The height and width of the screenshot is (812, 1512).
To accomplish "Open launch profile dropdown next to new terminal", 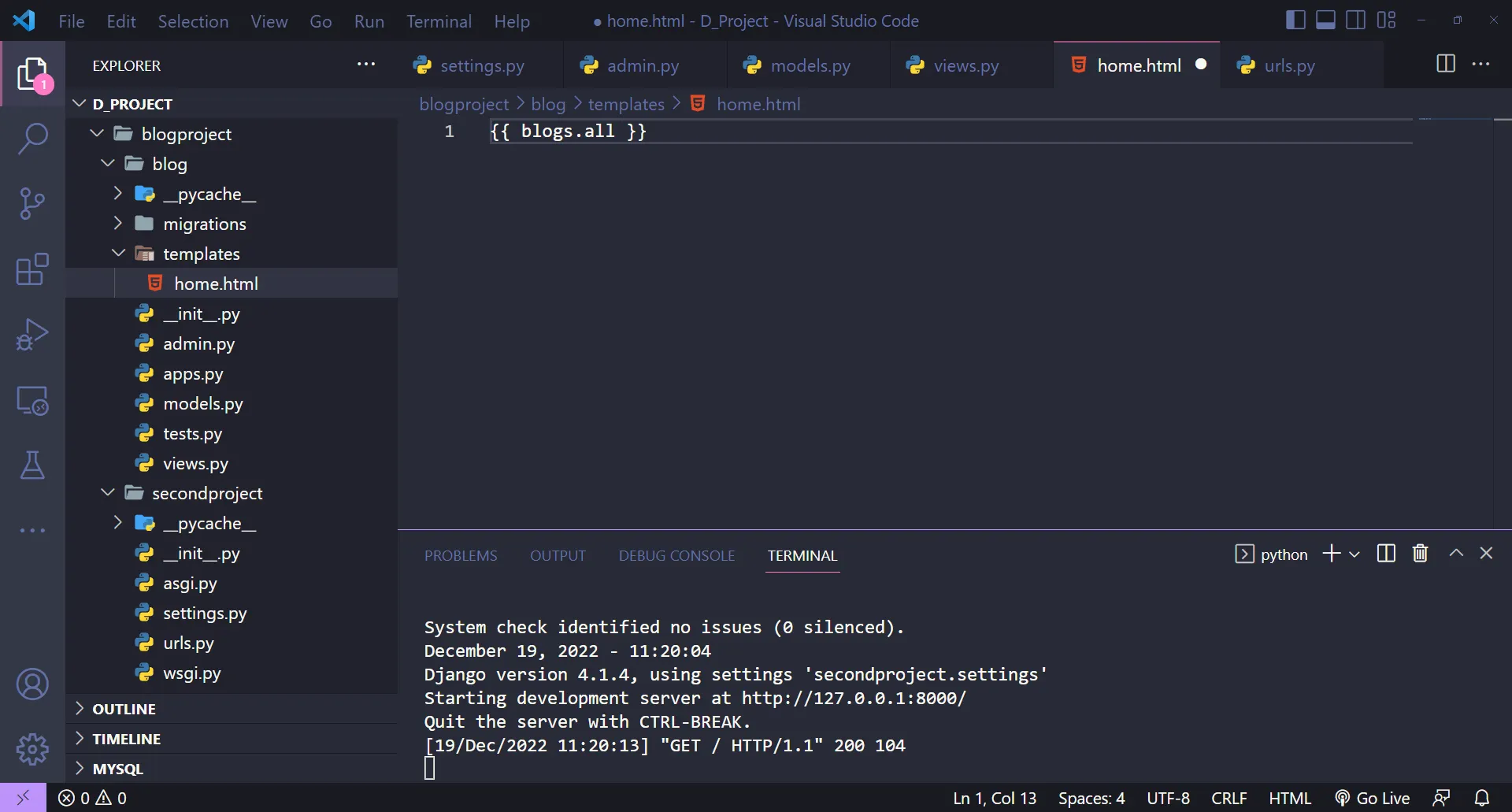I will click(x=1354, y=554).
